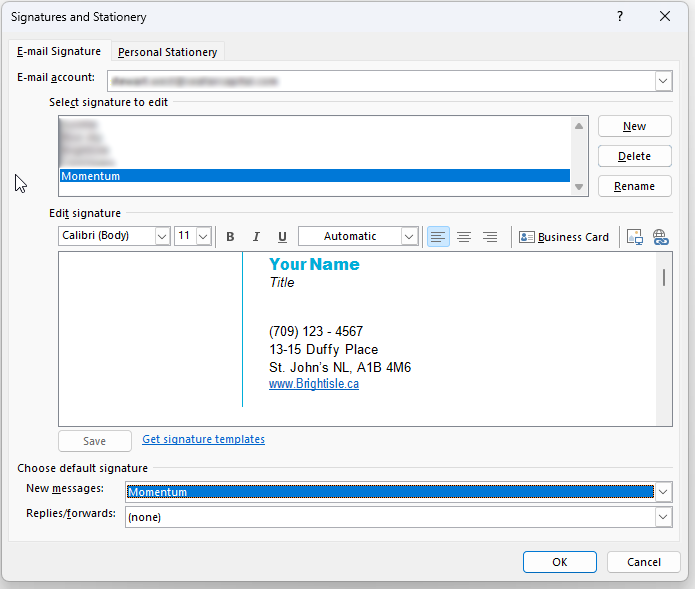Open the Get signature templates link
Image resolution: width=695 pixels, height=589 pixels.
(203, 439)
